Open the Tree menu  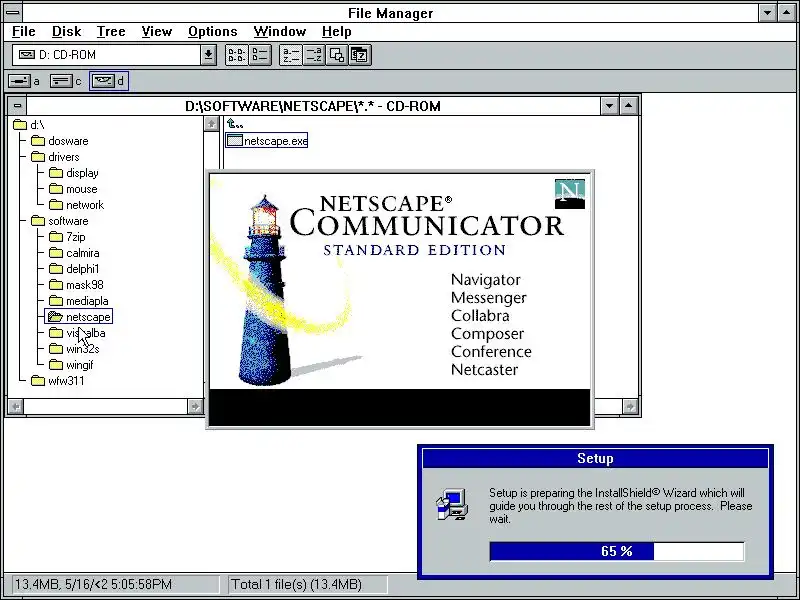[111, 32]
